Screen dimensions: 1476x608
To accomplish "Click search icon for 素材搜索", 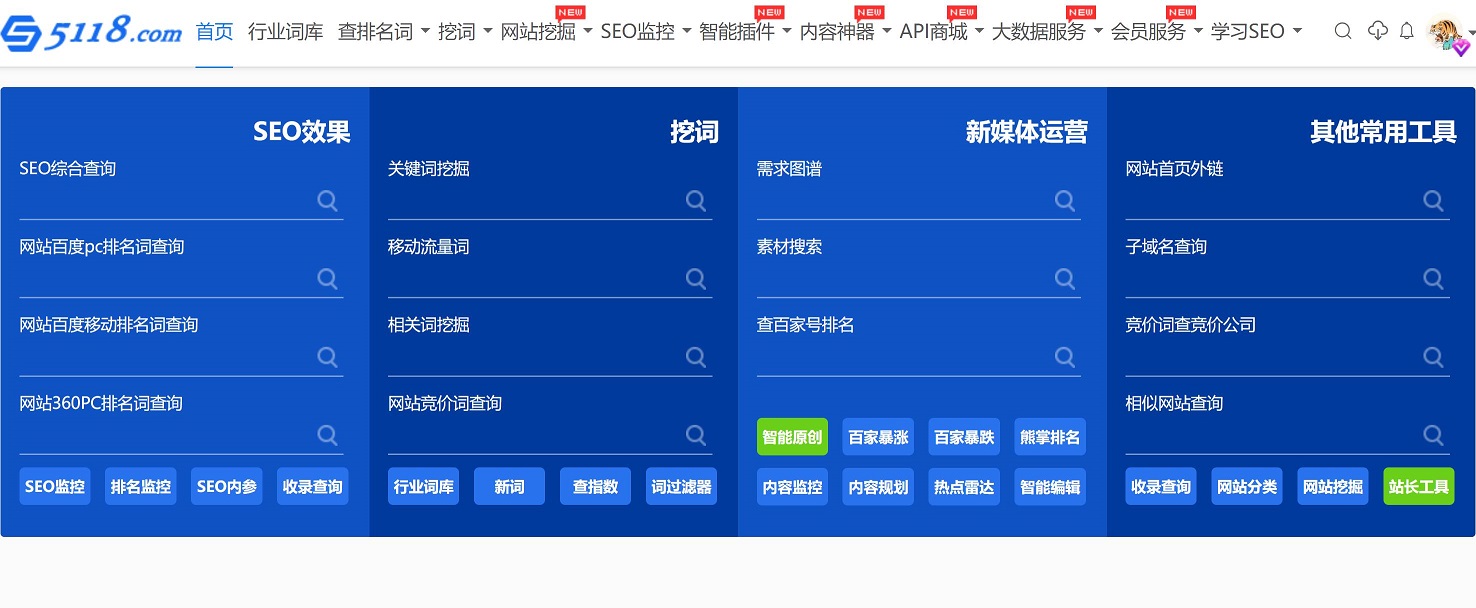I will click(1065, 279).
